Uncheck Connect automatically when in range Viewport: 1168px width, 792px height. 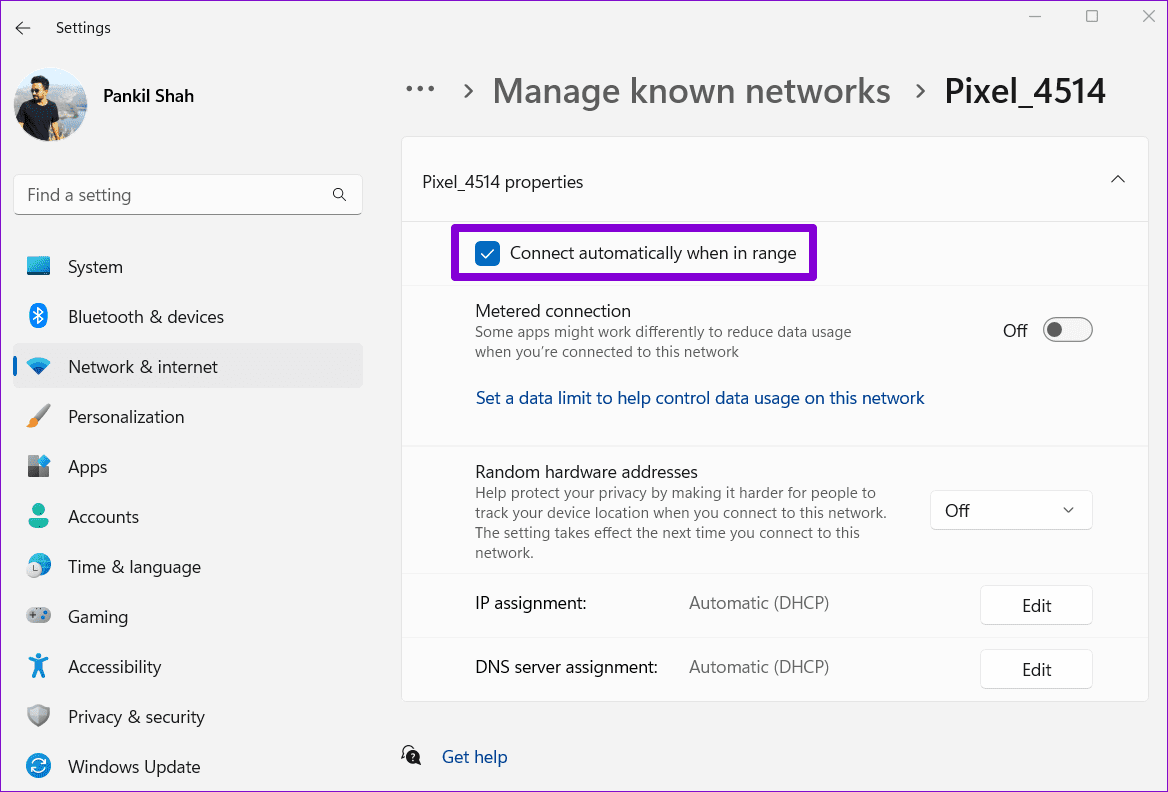[487, 253]
